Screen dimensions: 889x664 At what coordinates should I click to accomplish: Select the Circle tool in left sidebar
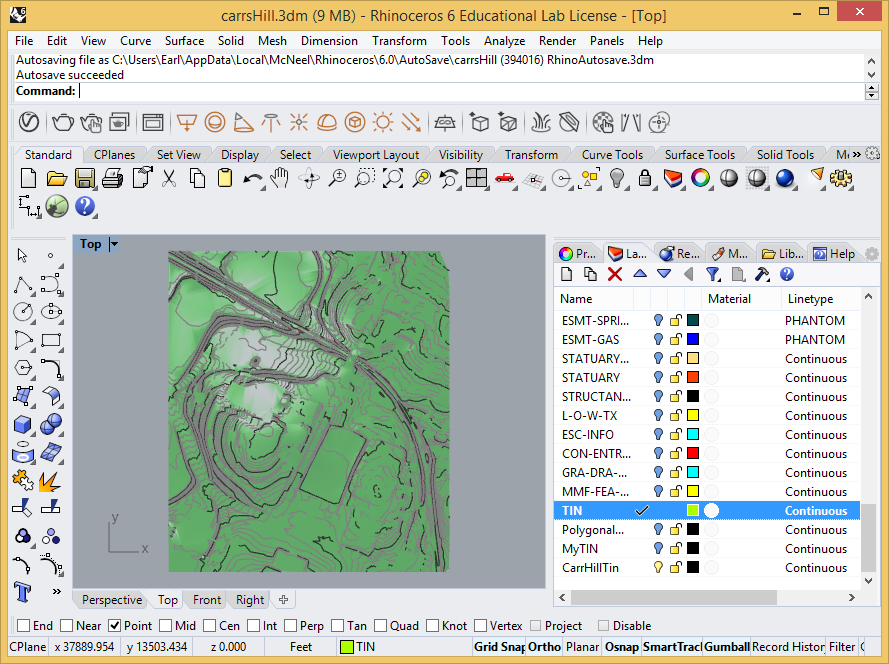coord(23,312)
